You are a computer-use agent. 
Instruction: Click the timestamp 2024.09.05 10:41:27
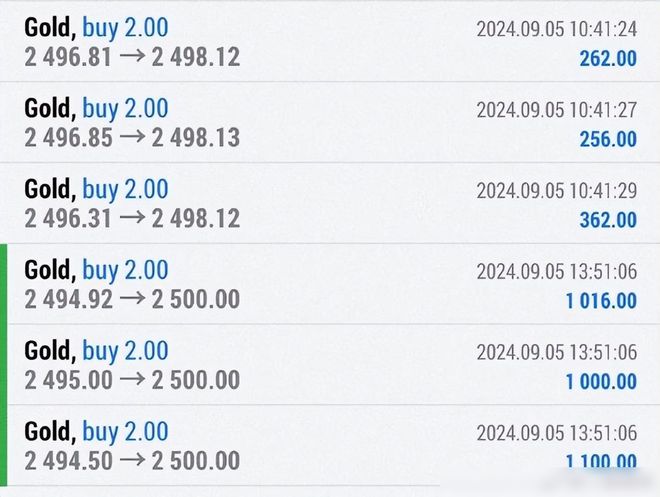tap(557, 110)
